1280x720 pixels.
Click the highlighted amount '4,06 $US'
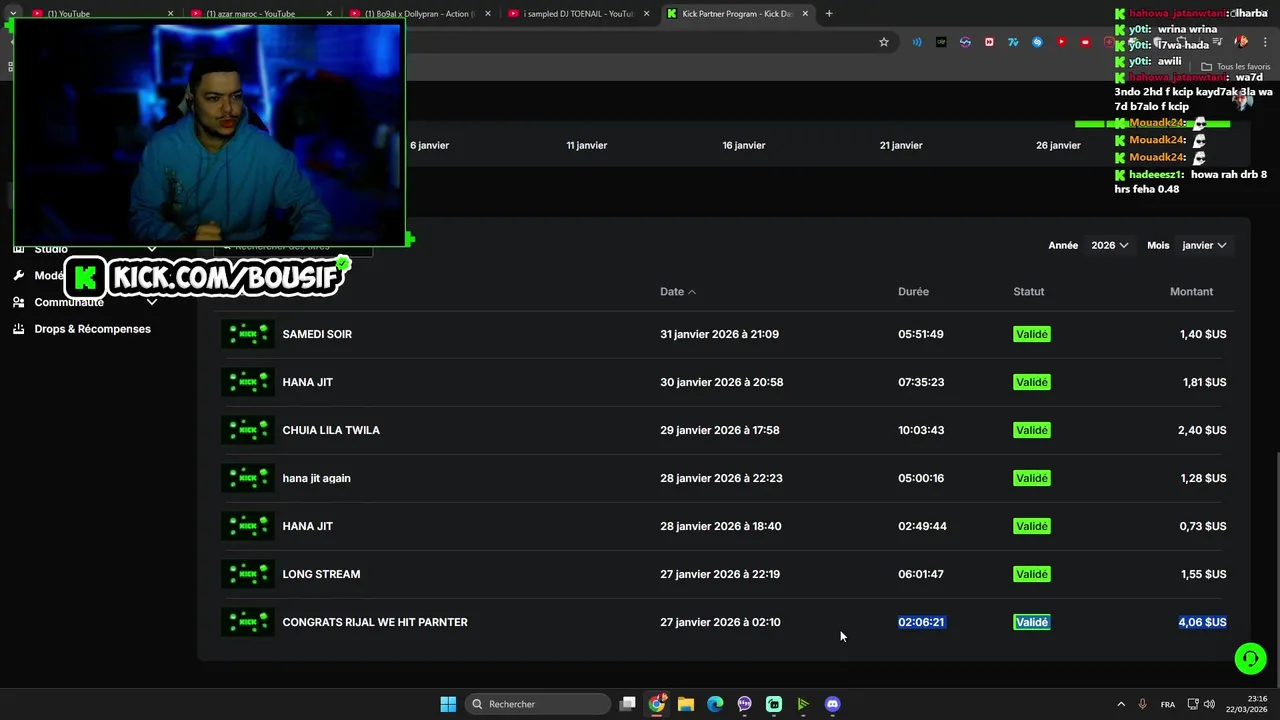click(1202, 622)
